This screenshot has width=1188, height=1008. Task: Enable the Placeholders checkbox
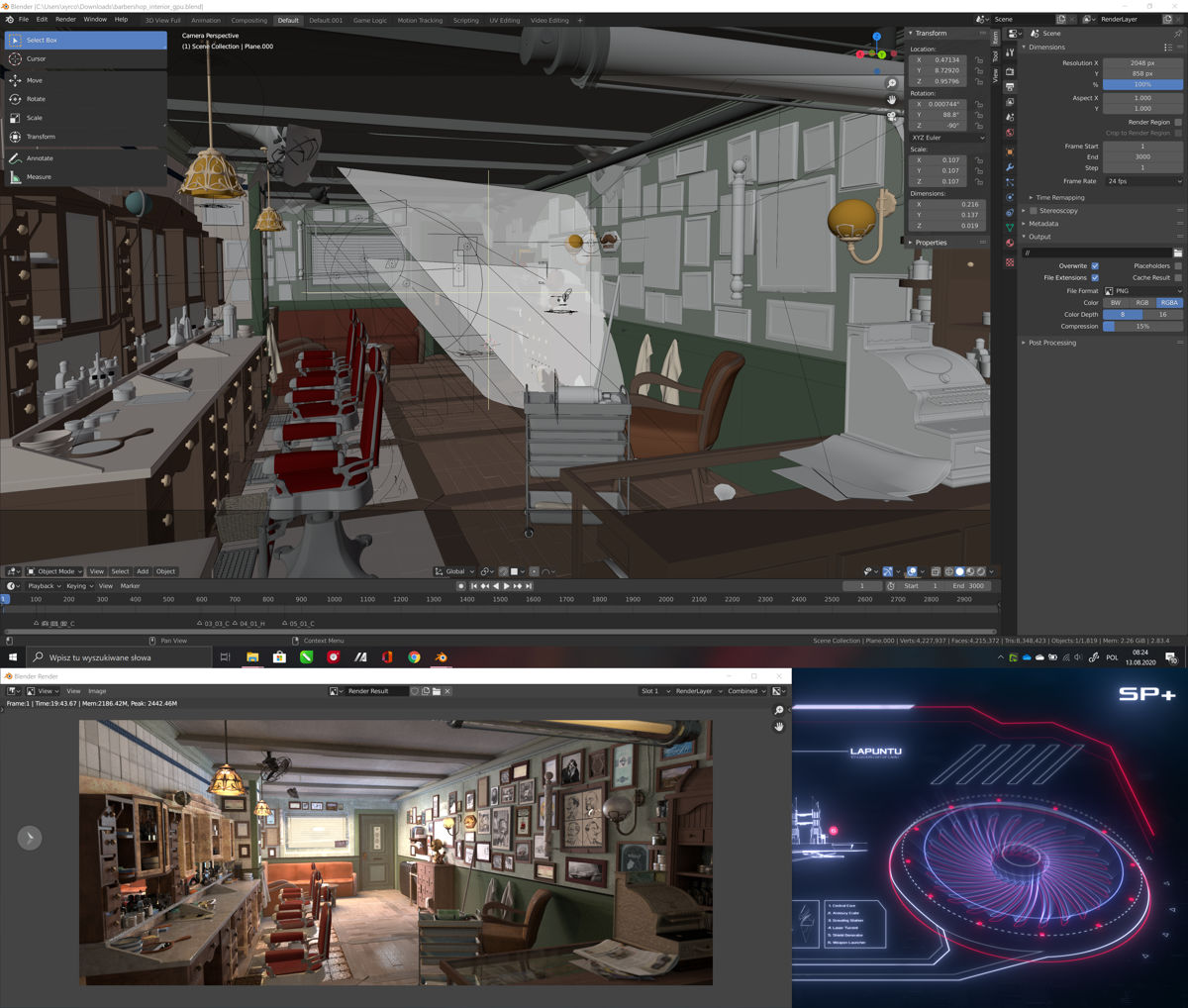(1177, 265)
